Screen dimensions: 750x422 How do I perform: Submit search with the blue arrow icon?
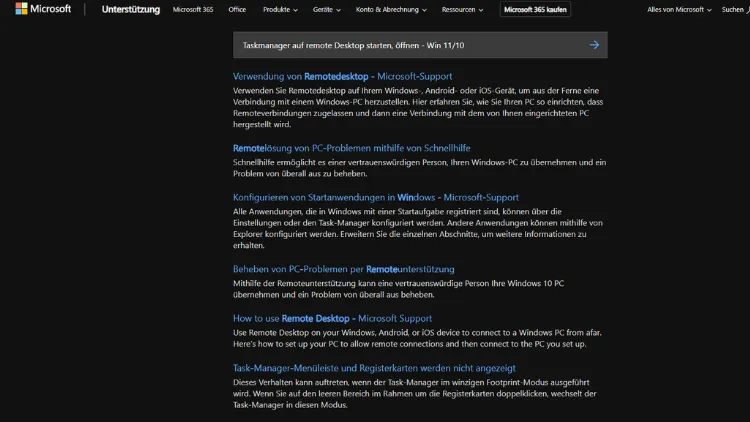[594, 45]
